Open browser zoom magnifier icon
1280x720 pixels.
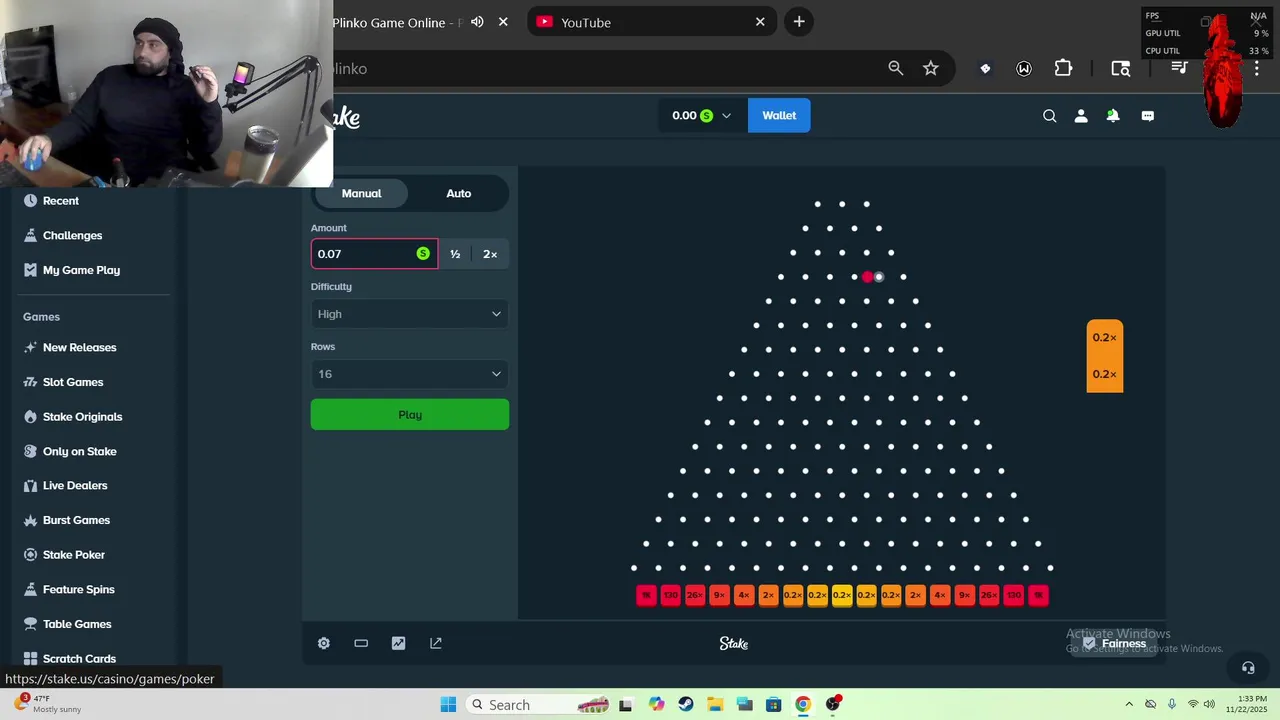896,68
